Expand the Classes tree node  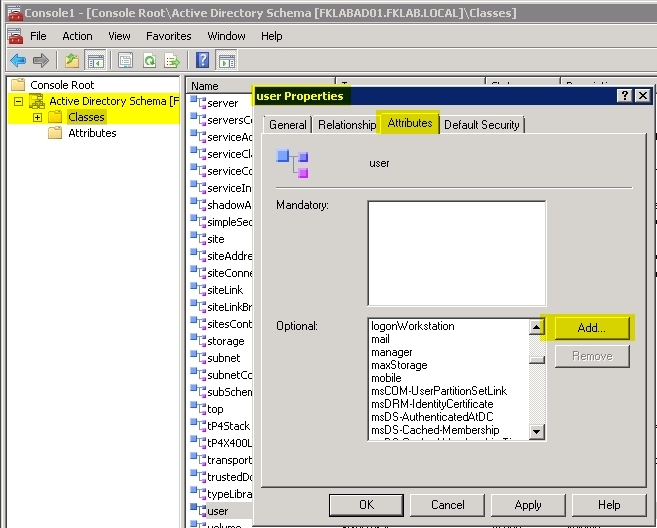(x=37, y=117)
